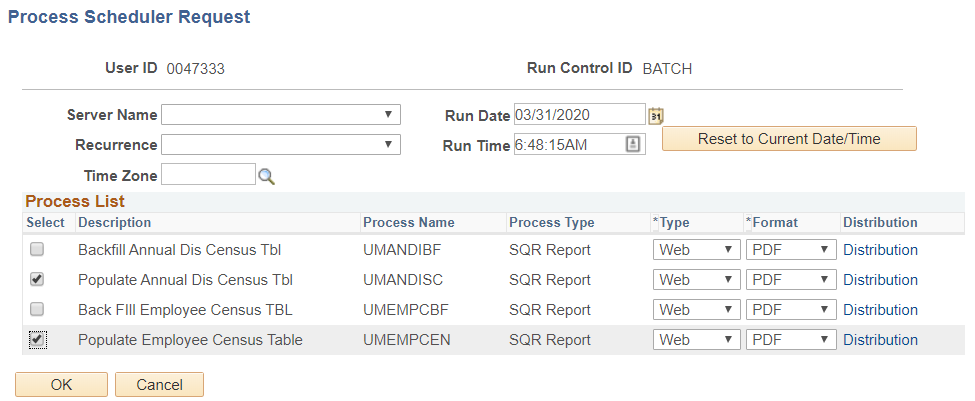Click the Process List heading
Viewport: 975px width, 401px height.
75,201
